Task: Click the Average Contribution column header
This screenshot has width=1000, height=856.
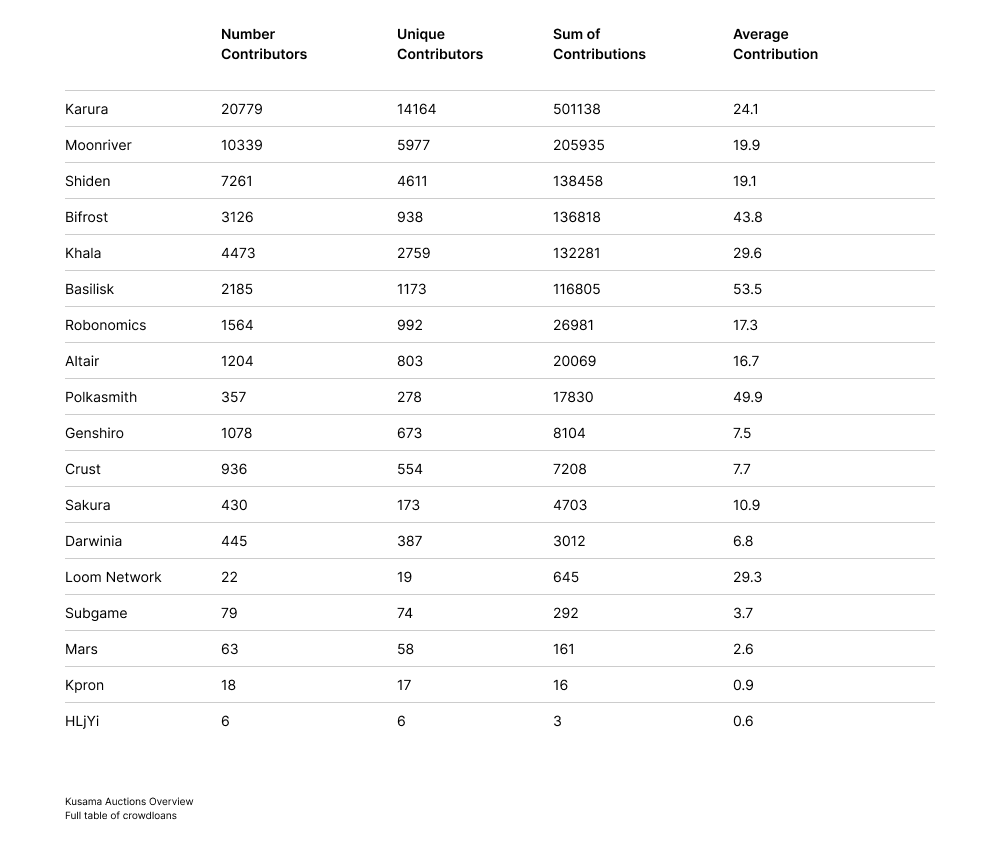Action: tap(775, 44)
